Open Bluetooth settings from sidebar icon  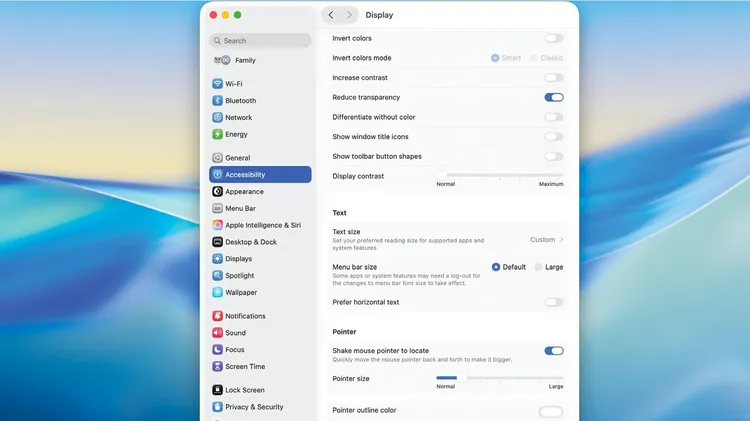point(217,101)
